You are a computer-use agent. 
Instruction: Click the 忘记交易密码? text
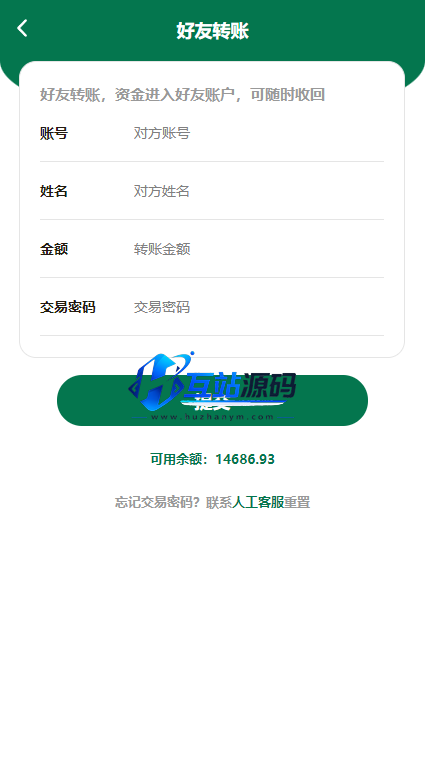pyautogui.click(x=157, y=502)
